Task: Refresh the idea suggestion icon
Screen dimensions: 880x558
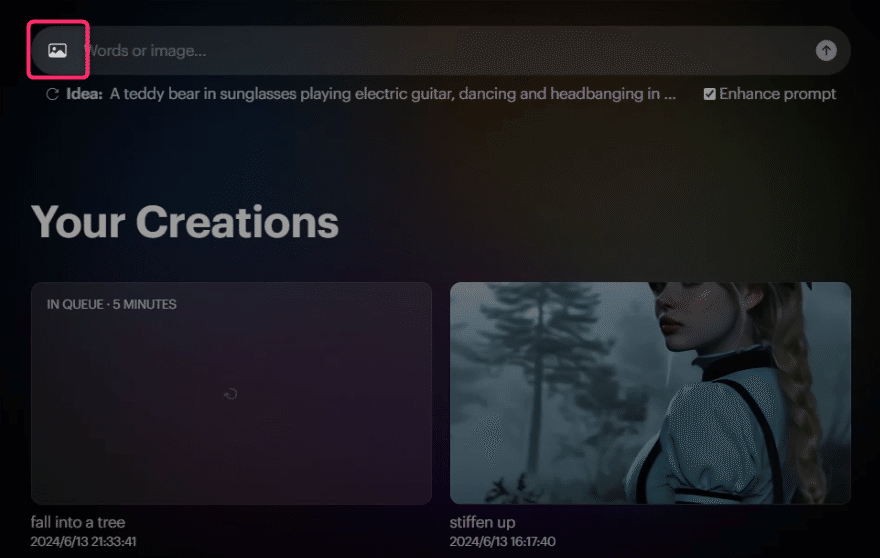Action: click(x=53, y=94)
